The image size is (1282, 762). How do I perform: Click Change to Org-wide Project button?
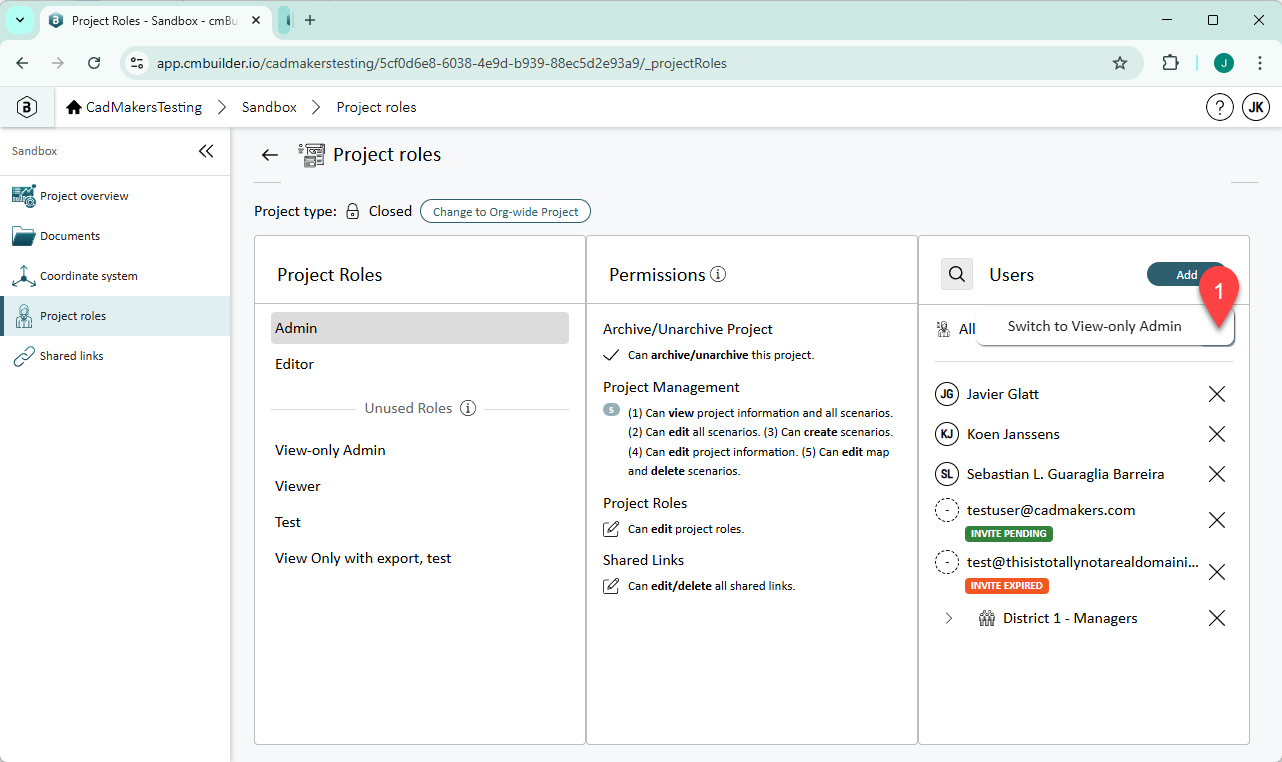click(505, 211)
